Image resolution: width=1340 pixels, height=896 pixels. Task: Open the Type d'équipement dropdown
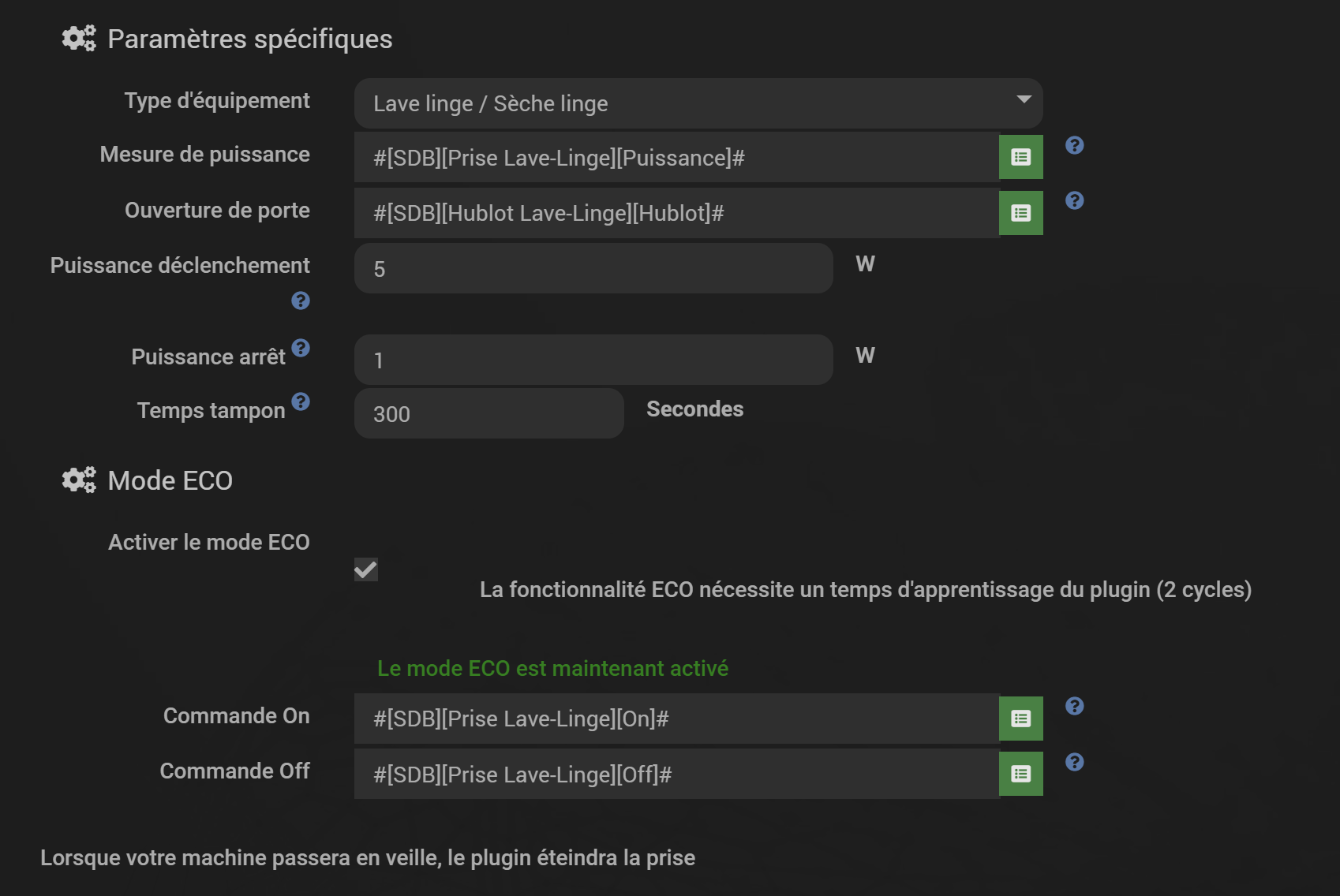[698, 103]
